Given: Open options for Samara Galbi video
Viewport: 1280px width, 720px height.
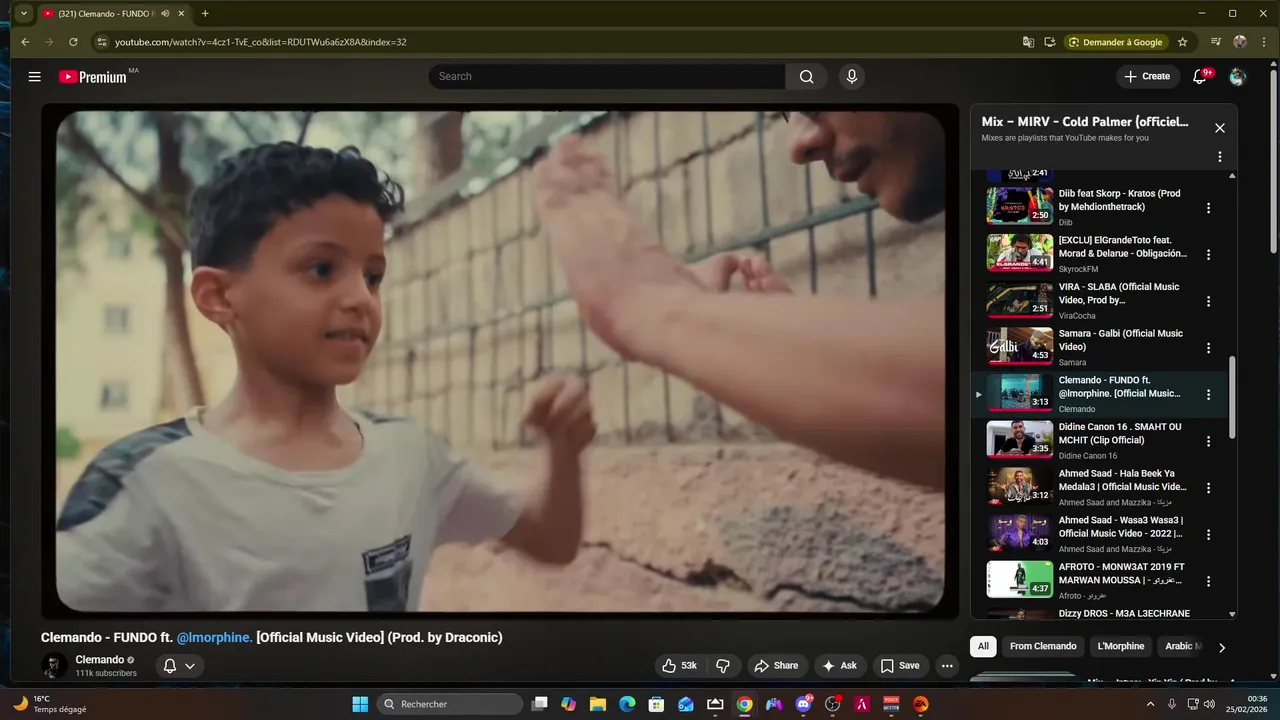Looking at the screenshot, I should [x=1208, y=348].
